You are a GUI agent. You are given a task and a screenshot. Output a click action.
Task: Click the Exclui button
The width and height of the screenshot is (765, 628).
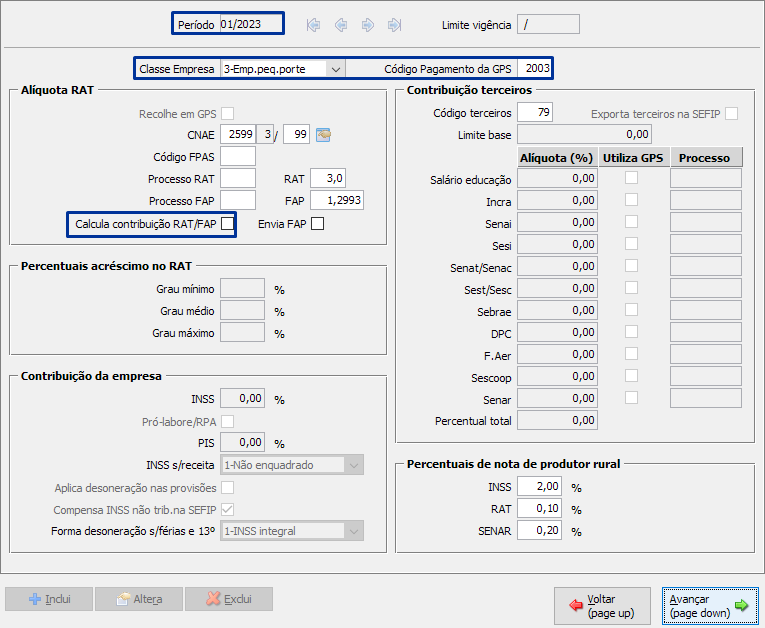point(229,599)
